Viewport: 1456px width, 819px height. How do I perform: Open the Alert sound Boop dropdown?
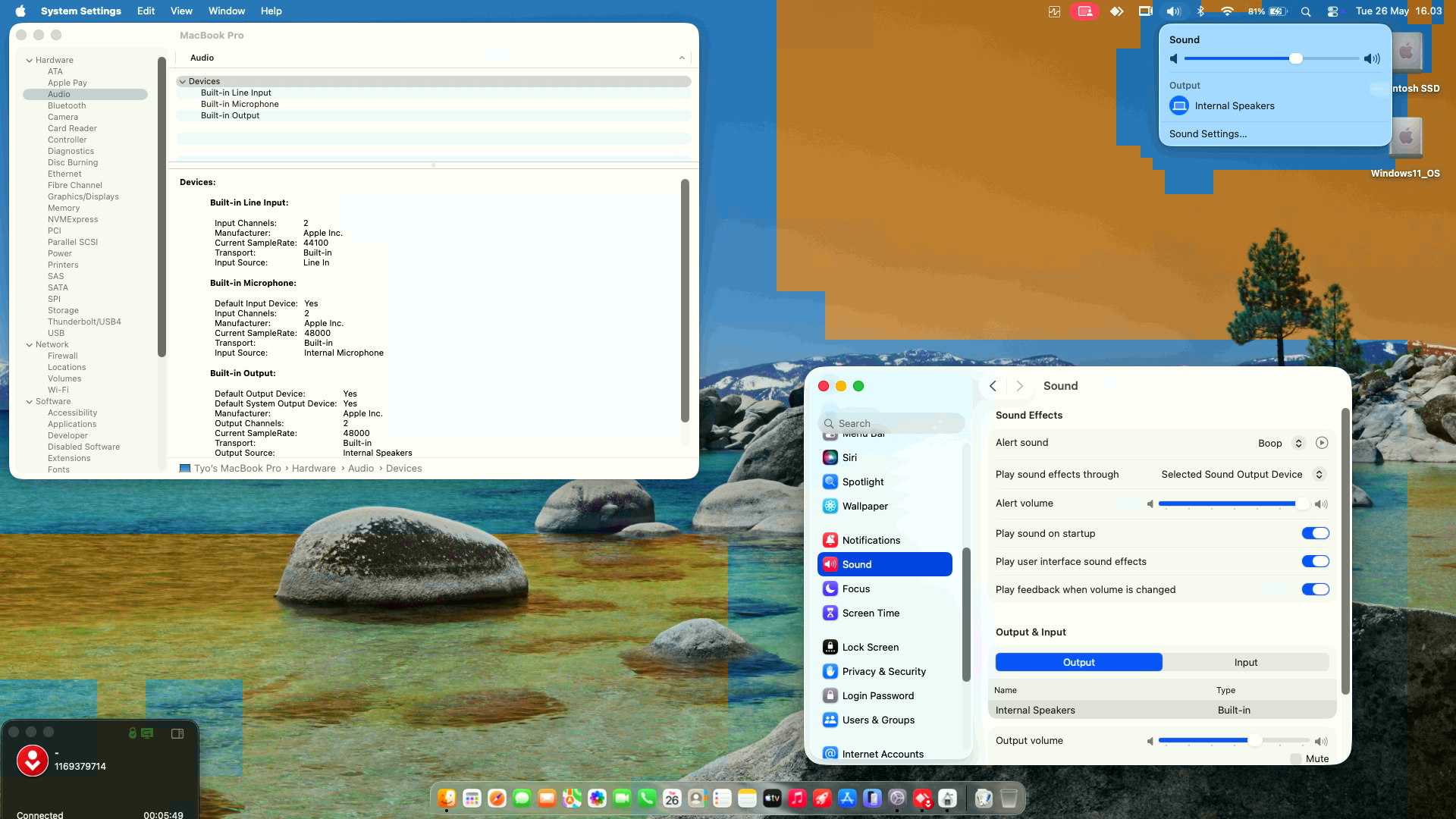pos(1281,443)
